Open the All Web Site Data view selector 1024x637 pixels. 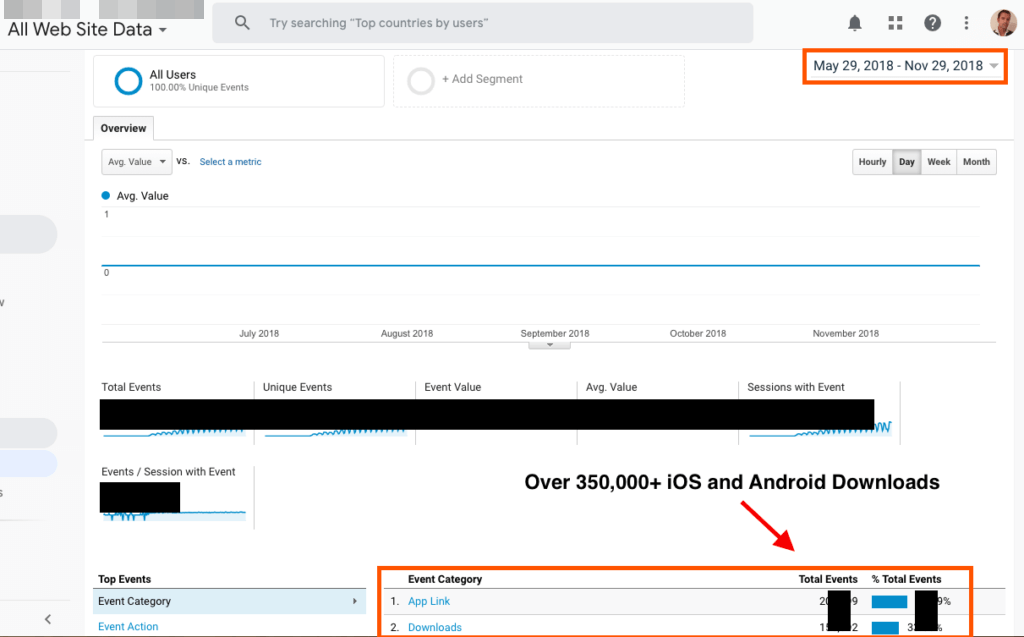(x=88, y=29)
